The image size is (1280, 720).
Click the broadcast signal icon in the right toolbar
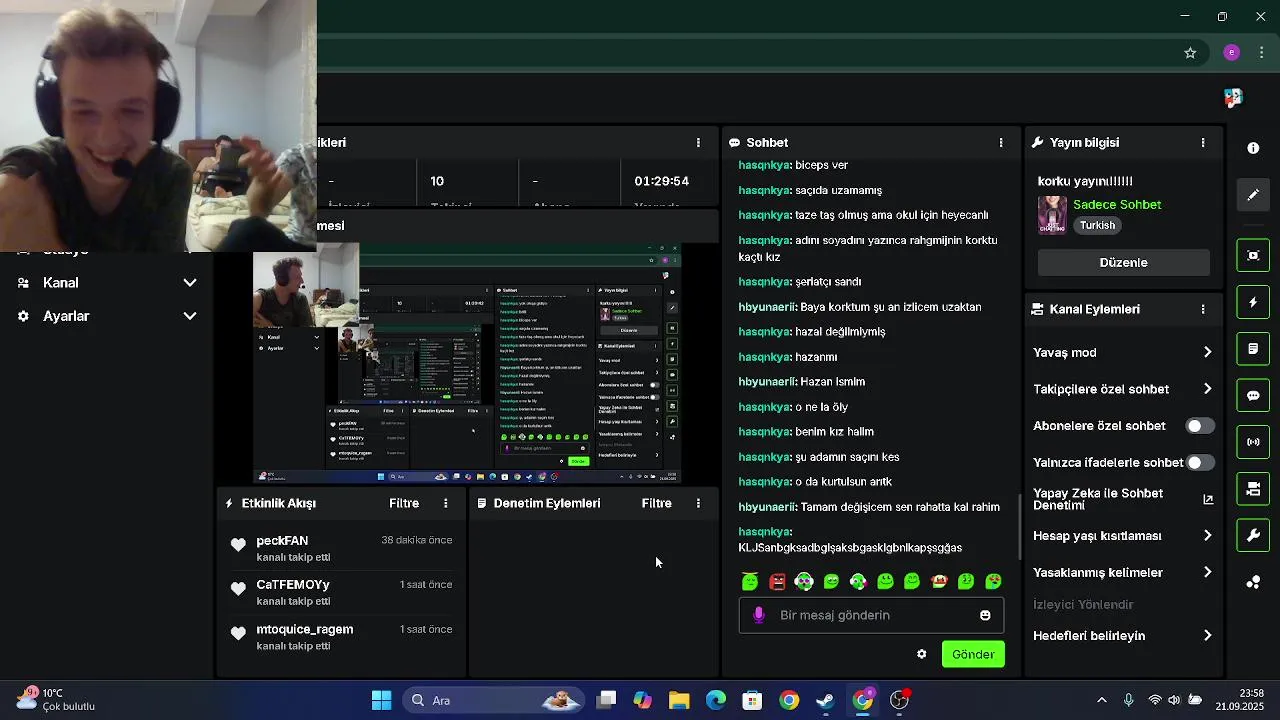1253,442
